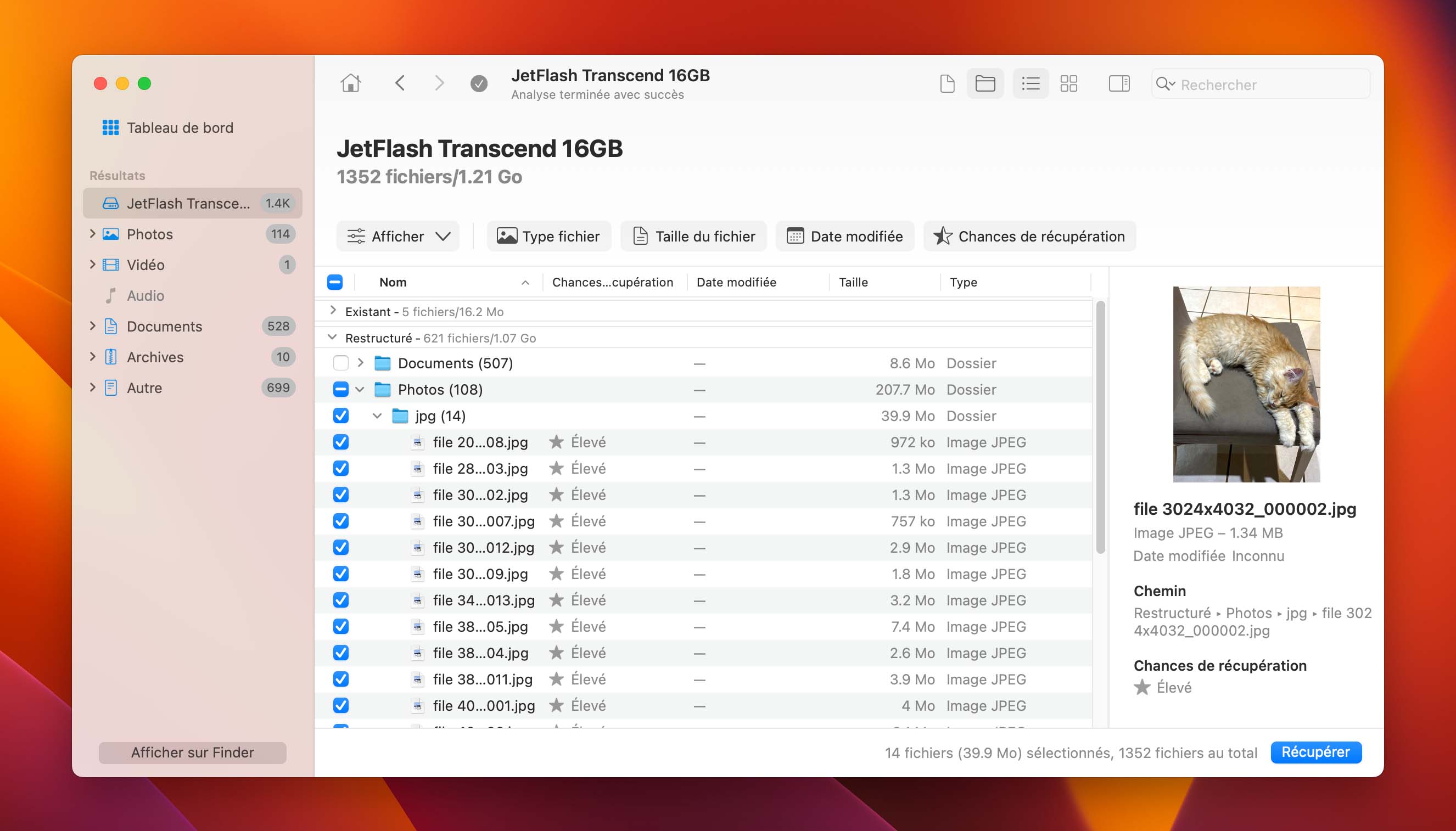Filter by Type fichier

pyautogui.click(x=548, y=236)
